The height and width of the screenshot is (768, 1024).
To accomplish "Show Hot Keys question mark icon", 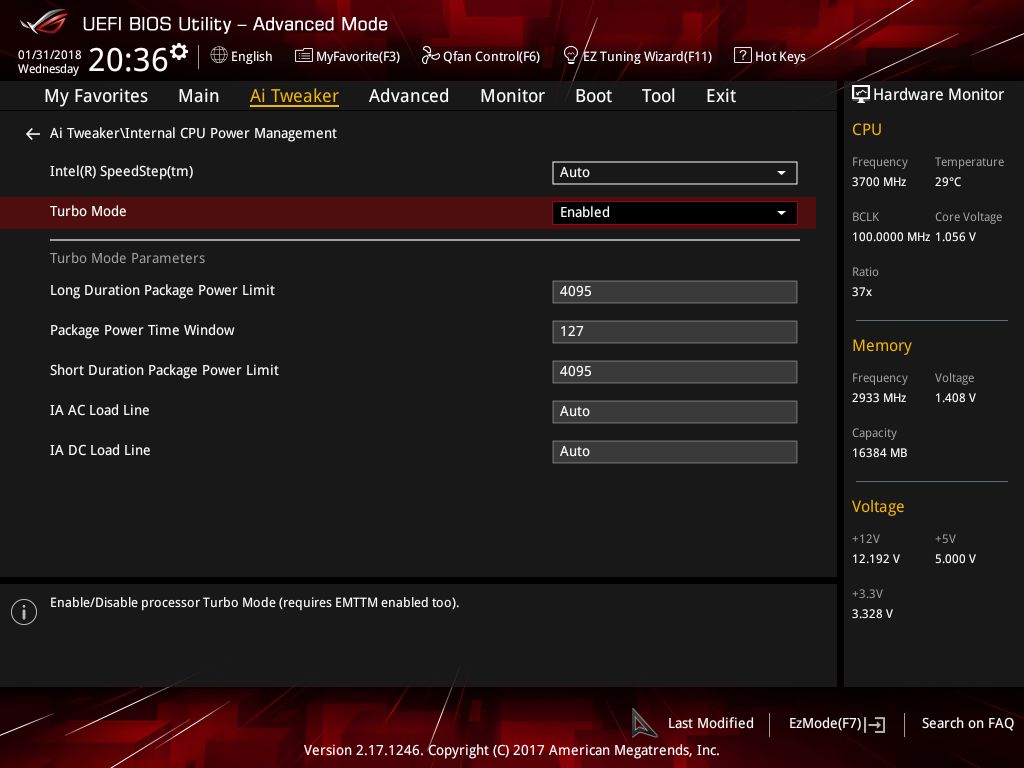I will click(x=742, y=56).
